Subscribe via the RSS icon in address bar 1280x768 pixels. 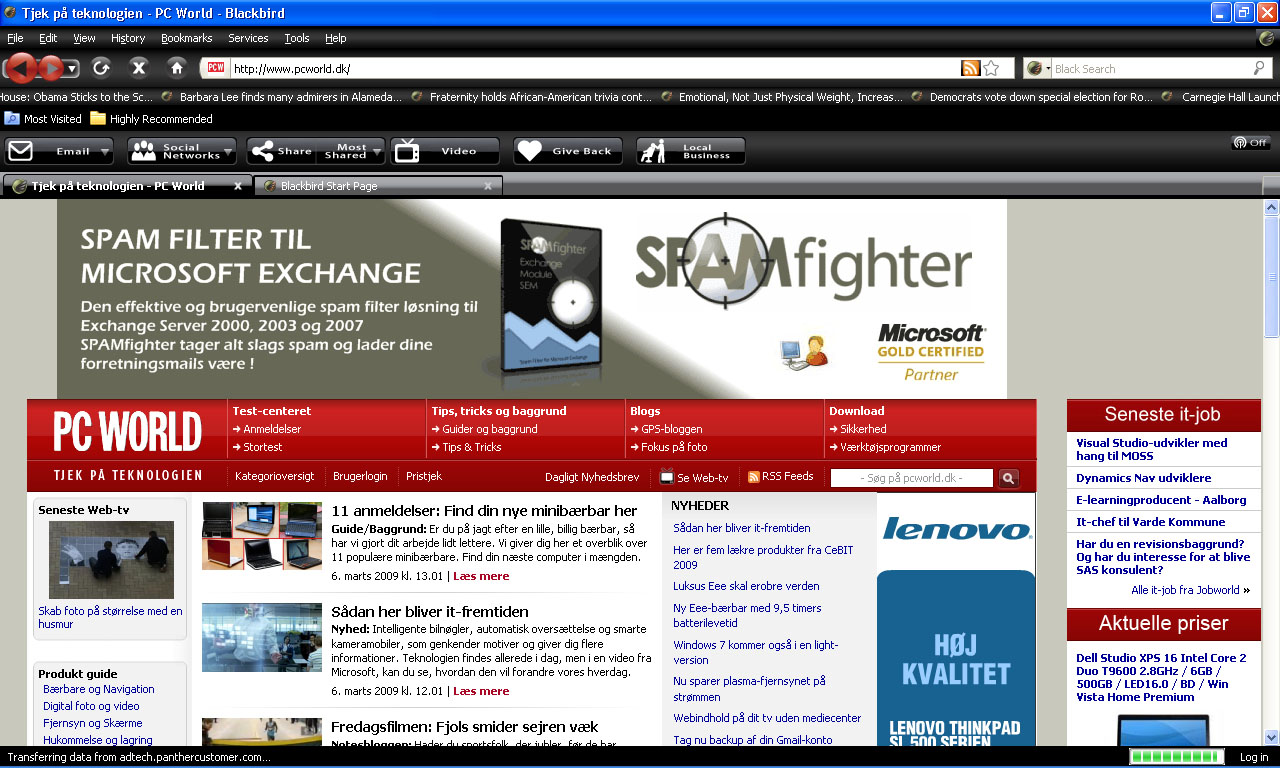point(970,68)
